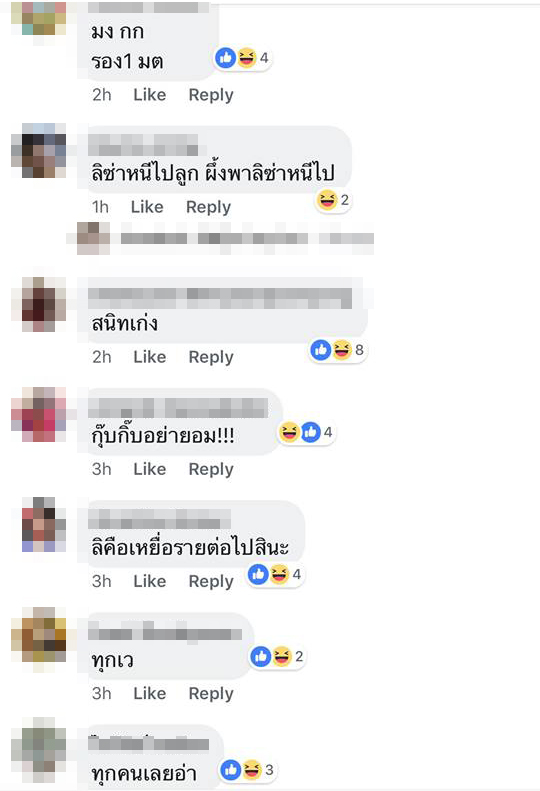This screenshot has height=791, width=540.
Task: Open profile picture of 'สนิทเก่ง' commenter
Action: coord(39,304)
